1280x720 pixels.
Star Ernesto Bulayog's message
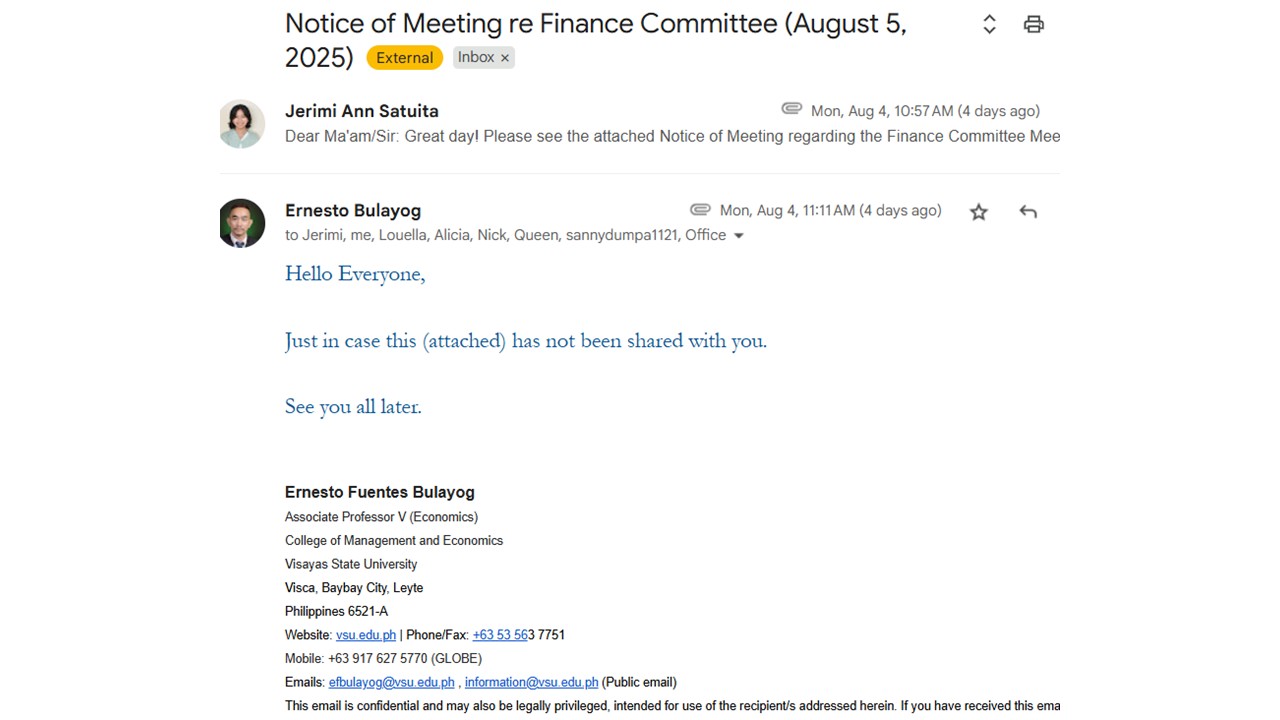(978, 212)
